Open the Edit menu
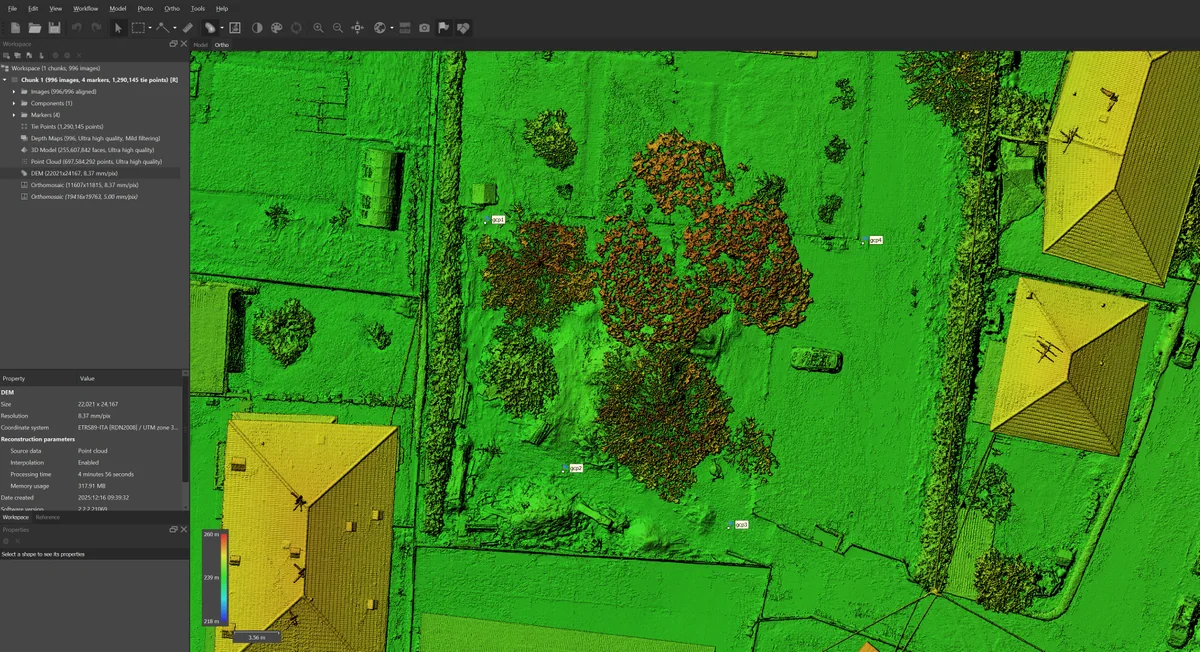This screenshot has height=652, width=1200. point(33,8)
